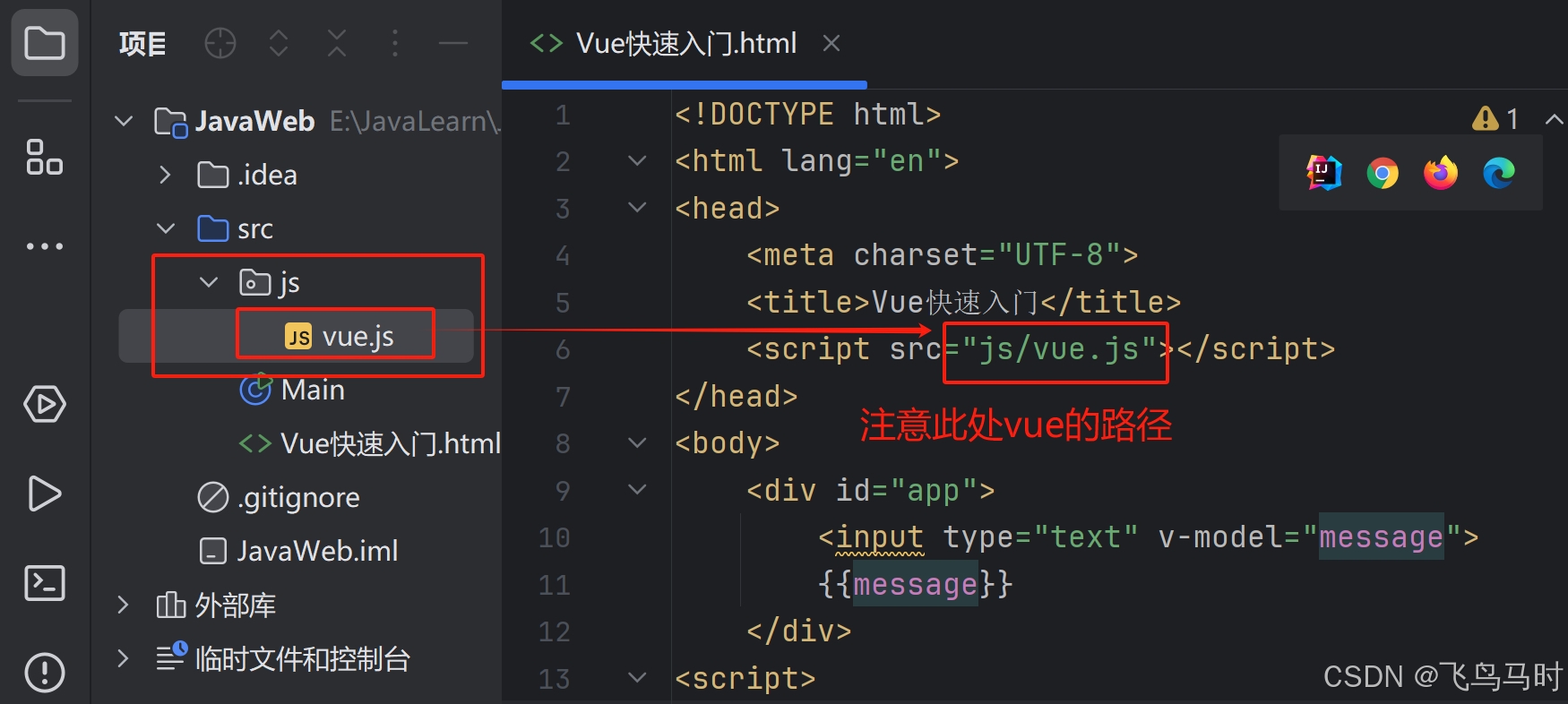Open the page in Chrome browser

(1383, 173)
